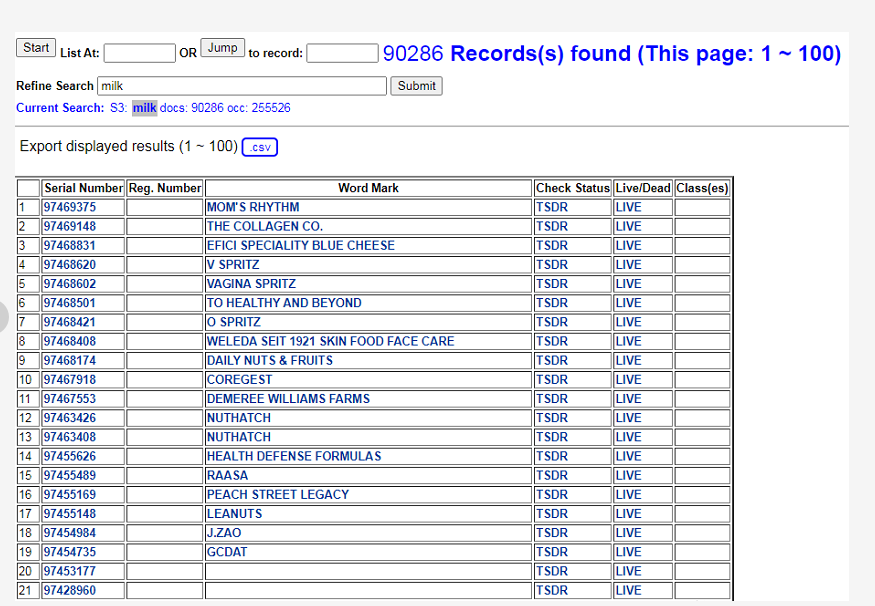The height and width of the screenshot is (606, 875).
Task: Open serial number 97469375
Action: [70, 207]
